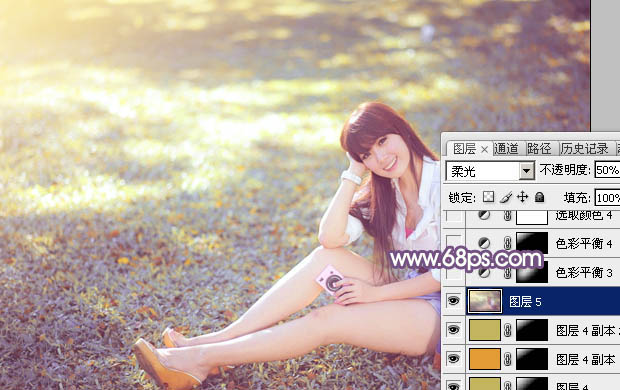The height and width of the screenshot is (390, 620).
Task: Select the white mask of 选取颜色 4
Action: [532, 217]
